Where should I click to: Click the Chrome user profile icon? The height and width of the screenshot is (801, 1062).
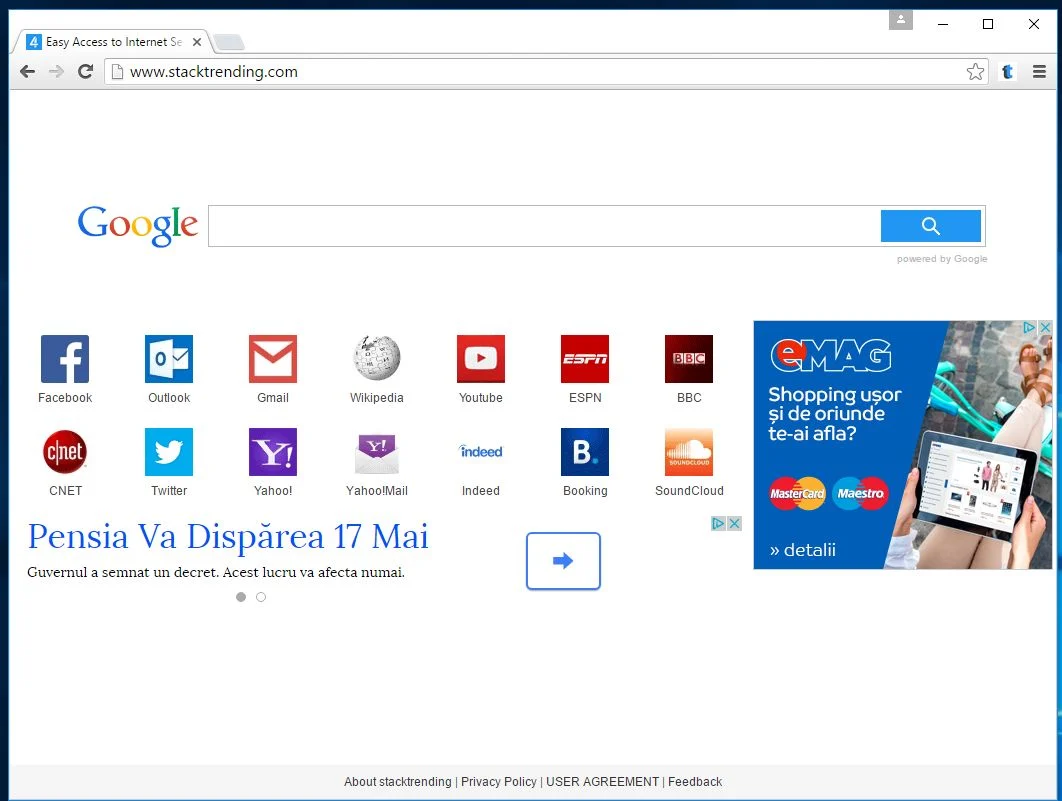[x=901, y=20]
